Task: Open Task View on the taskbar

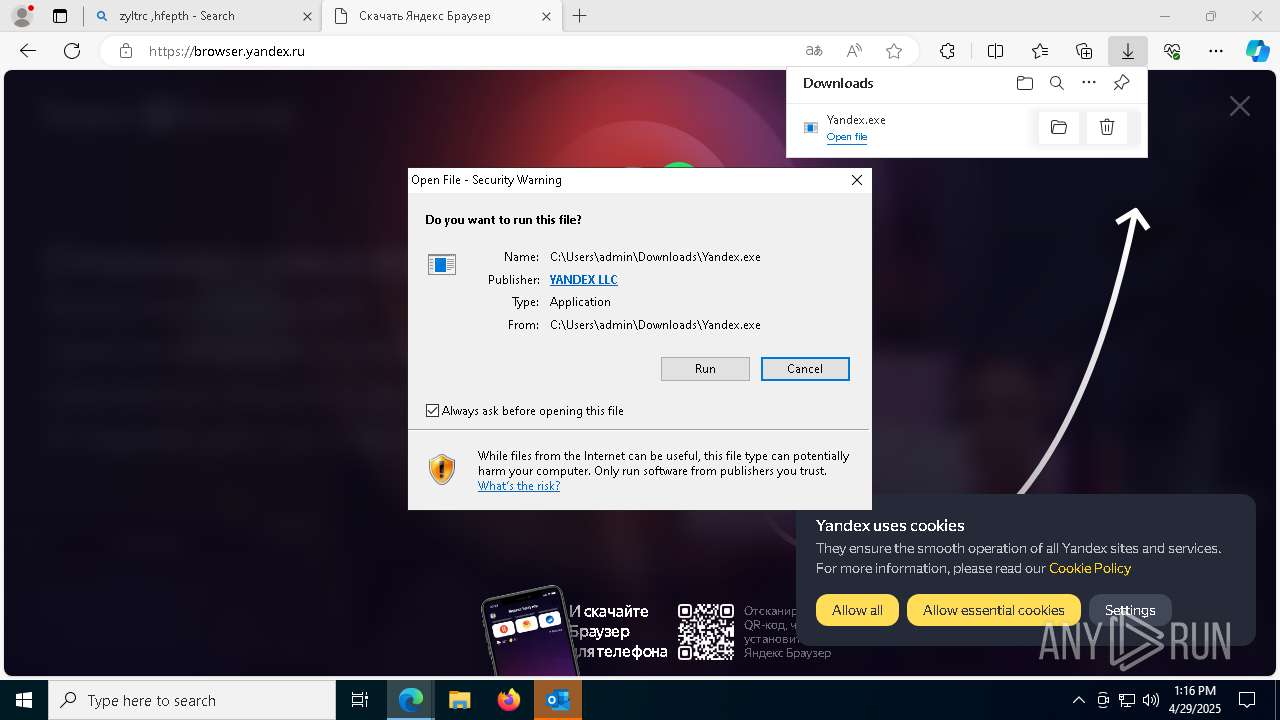Action: [x=360, y=700]
